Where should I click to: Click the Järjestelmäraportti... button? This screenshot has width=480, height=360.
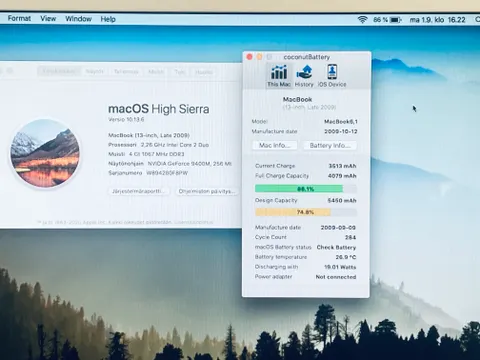tap(138, 191)
